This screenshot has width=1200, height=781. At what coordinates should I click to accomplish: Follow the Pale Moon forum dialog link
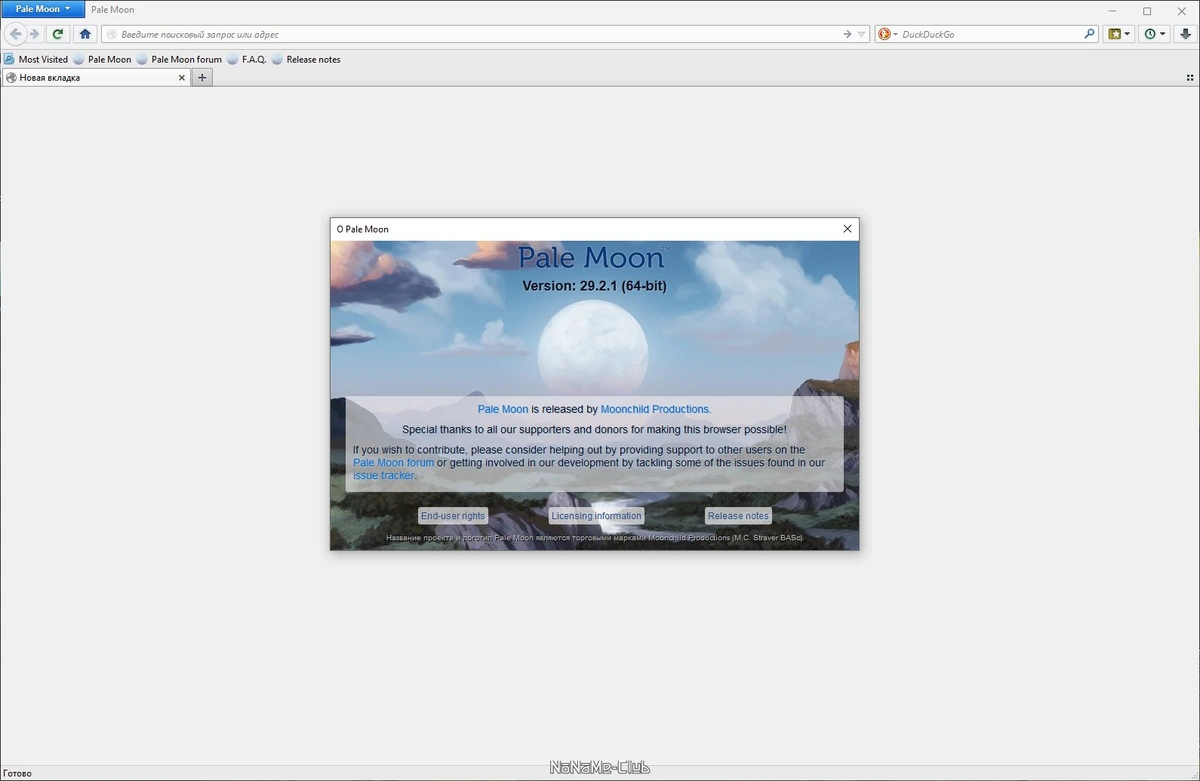[x=393, y=463]
